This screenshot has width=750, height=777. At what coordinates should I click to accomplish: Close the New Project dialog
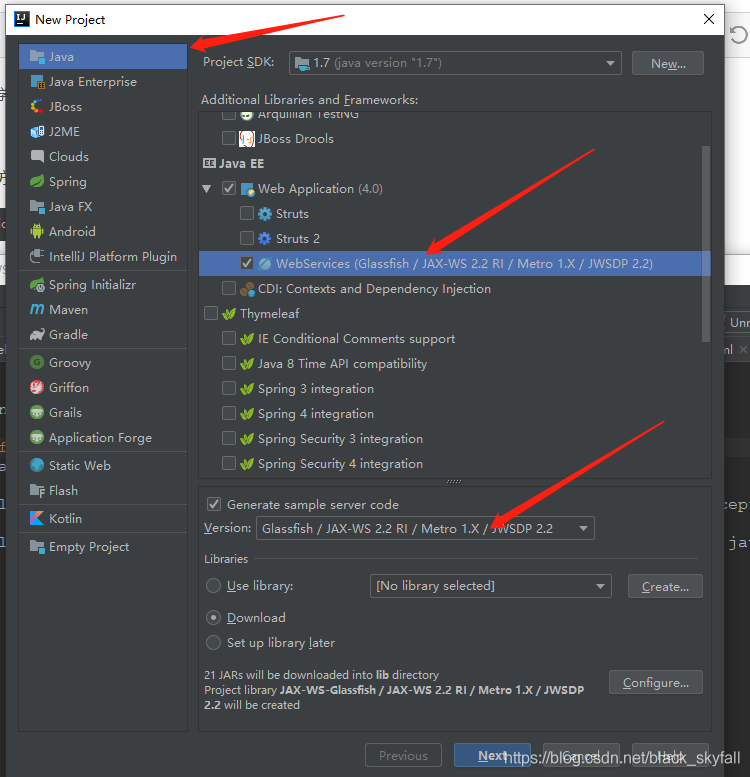tap(709, 19)
